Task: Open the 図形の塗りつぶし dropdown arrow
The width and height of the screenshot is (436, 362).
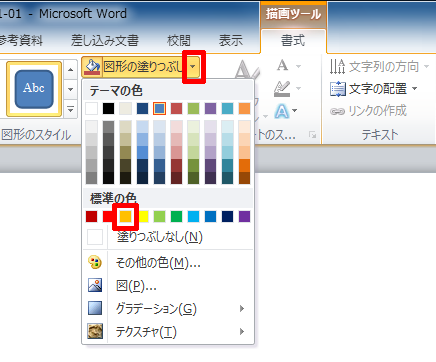Action: (x=193, y=67)
